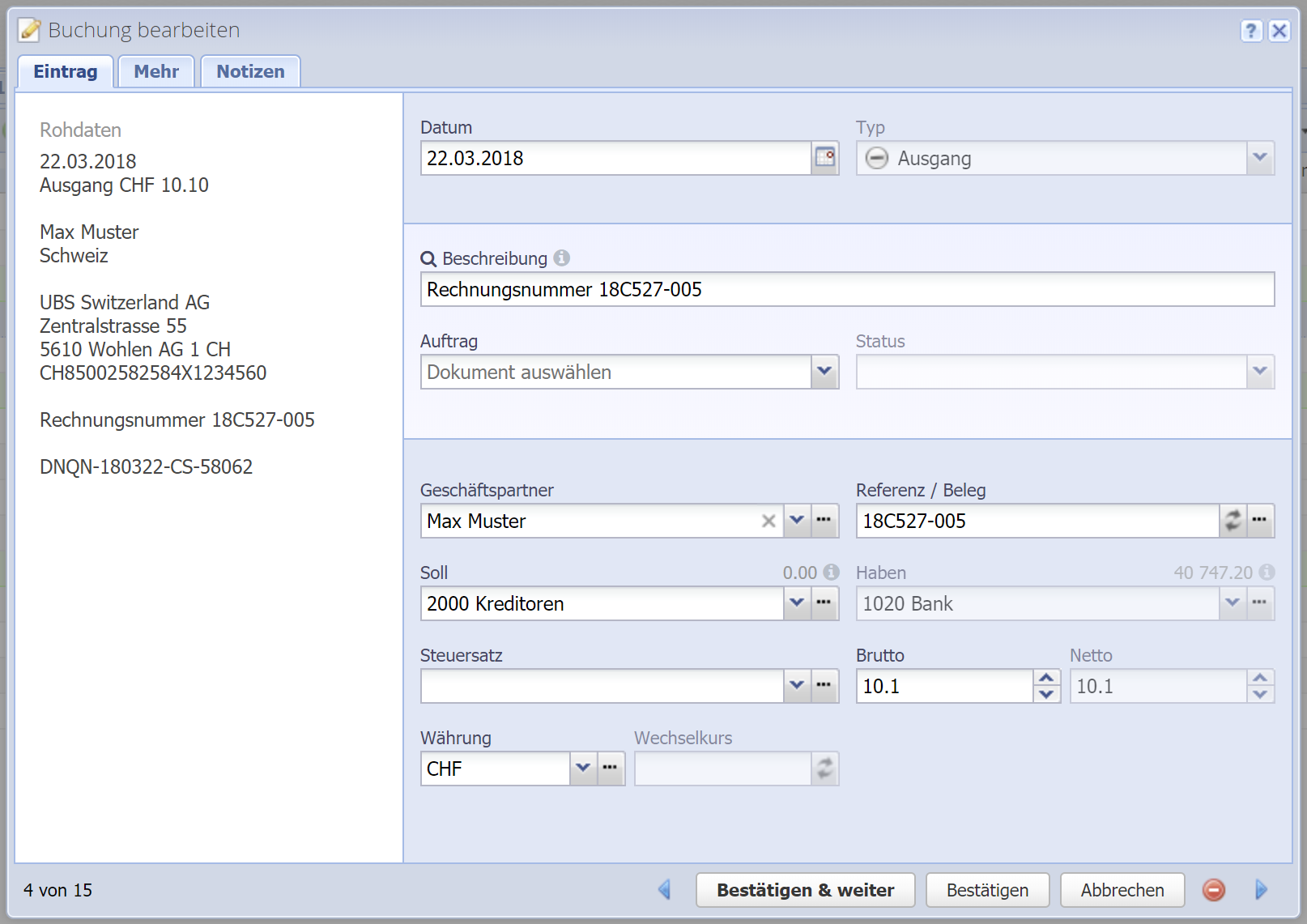The height and width of the screenshot is (924, 1307).
Task: Open the calendar picker for Datum
Action: point(824,158)
